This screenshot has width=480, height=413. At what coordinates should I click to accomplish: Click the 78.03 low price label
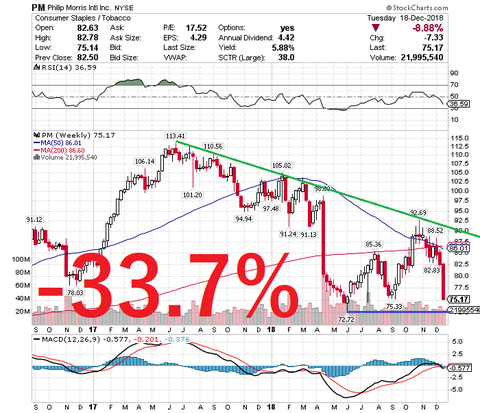coord(75,293)
